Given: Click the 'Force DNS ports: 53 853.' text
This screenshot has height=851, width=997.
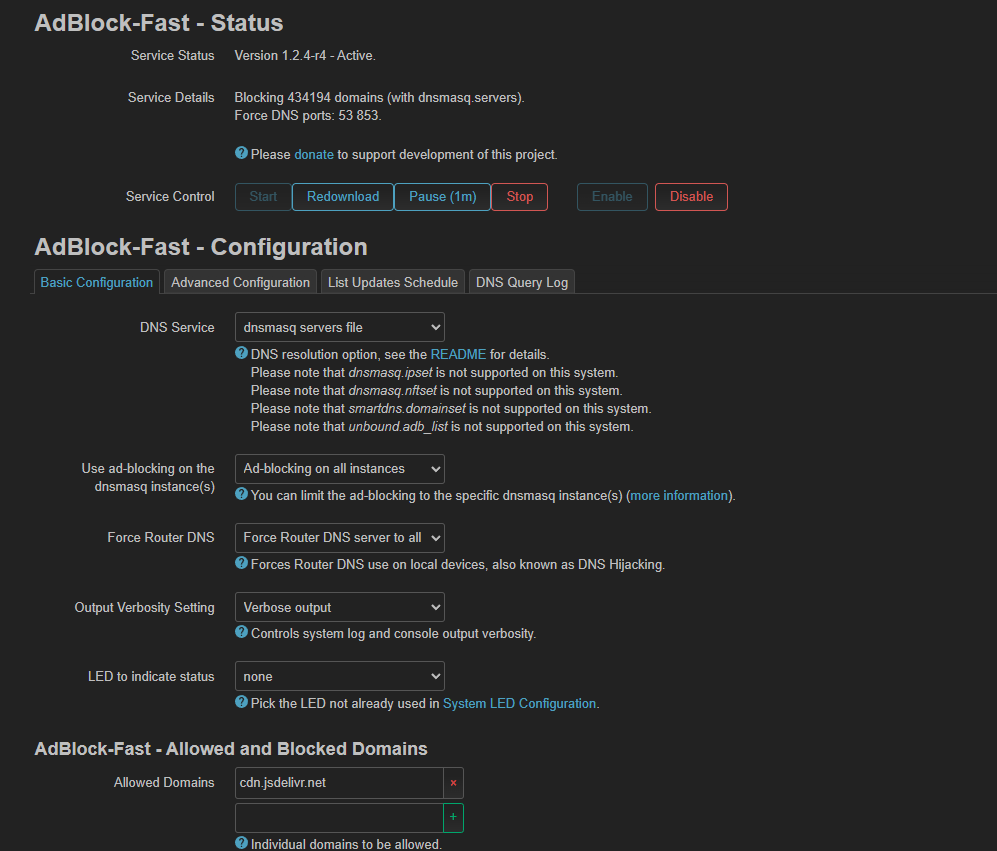Looking at the screenshot, I should 308,115.
